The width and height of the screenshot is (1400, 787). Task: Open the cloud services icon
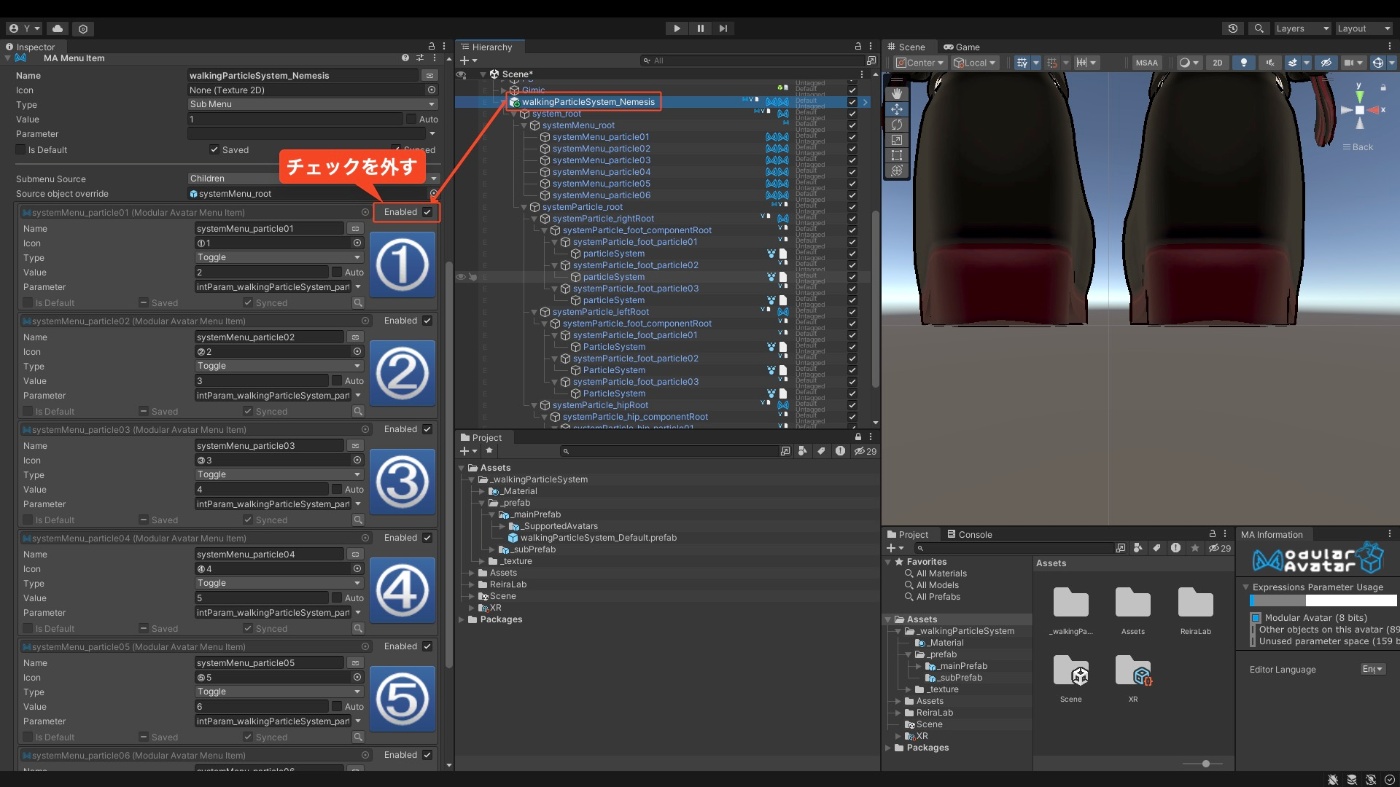click(x=57, y=29)
